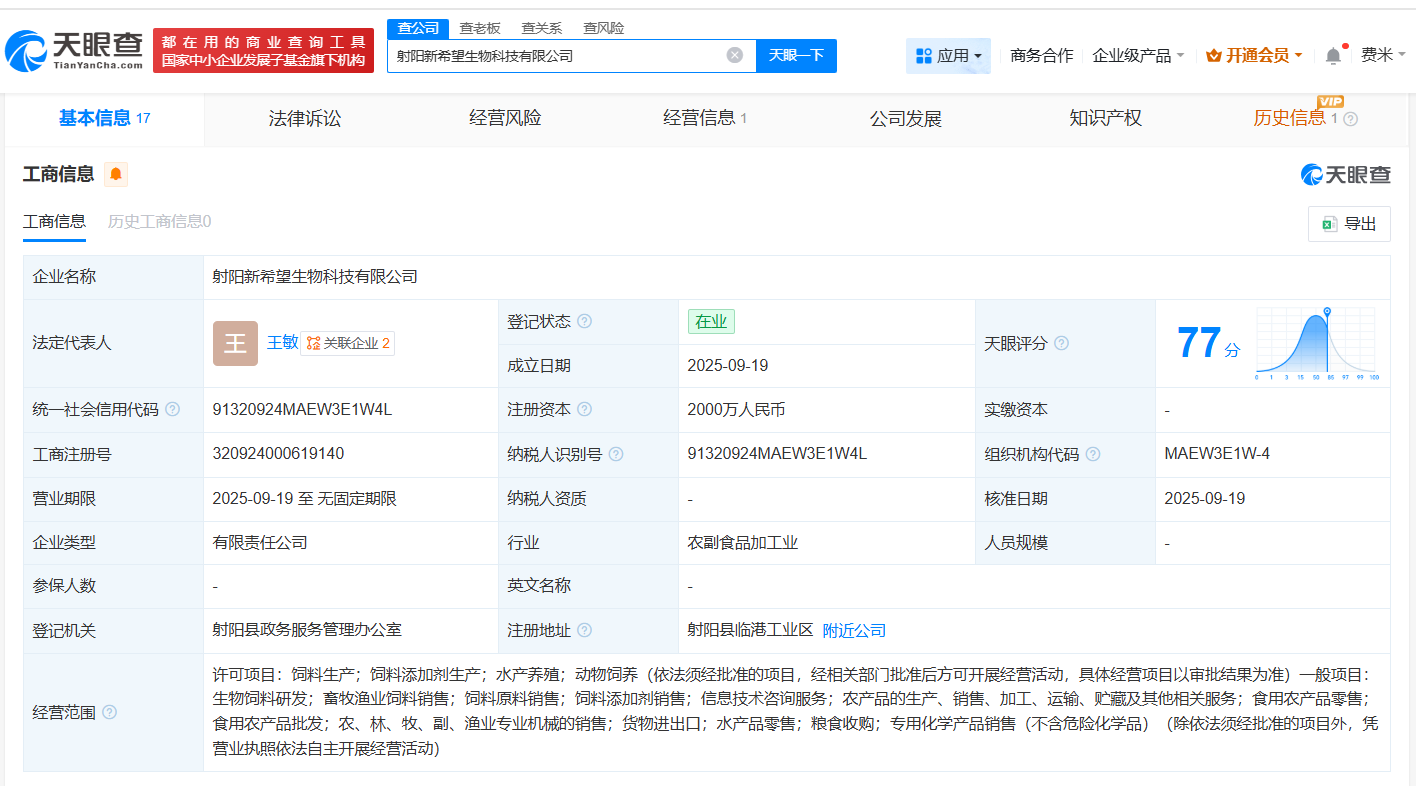Image resolution: width=1416 pixels, height=786 pixels.
Task: Clear the search box with the X icon
Action: pyautogui.click(x=734, y=55)
